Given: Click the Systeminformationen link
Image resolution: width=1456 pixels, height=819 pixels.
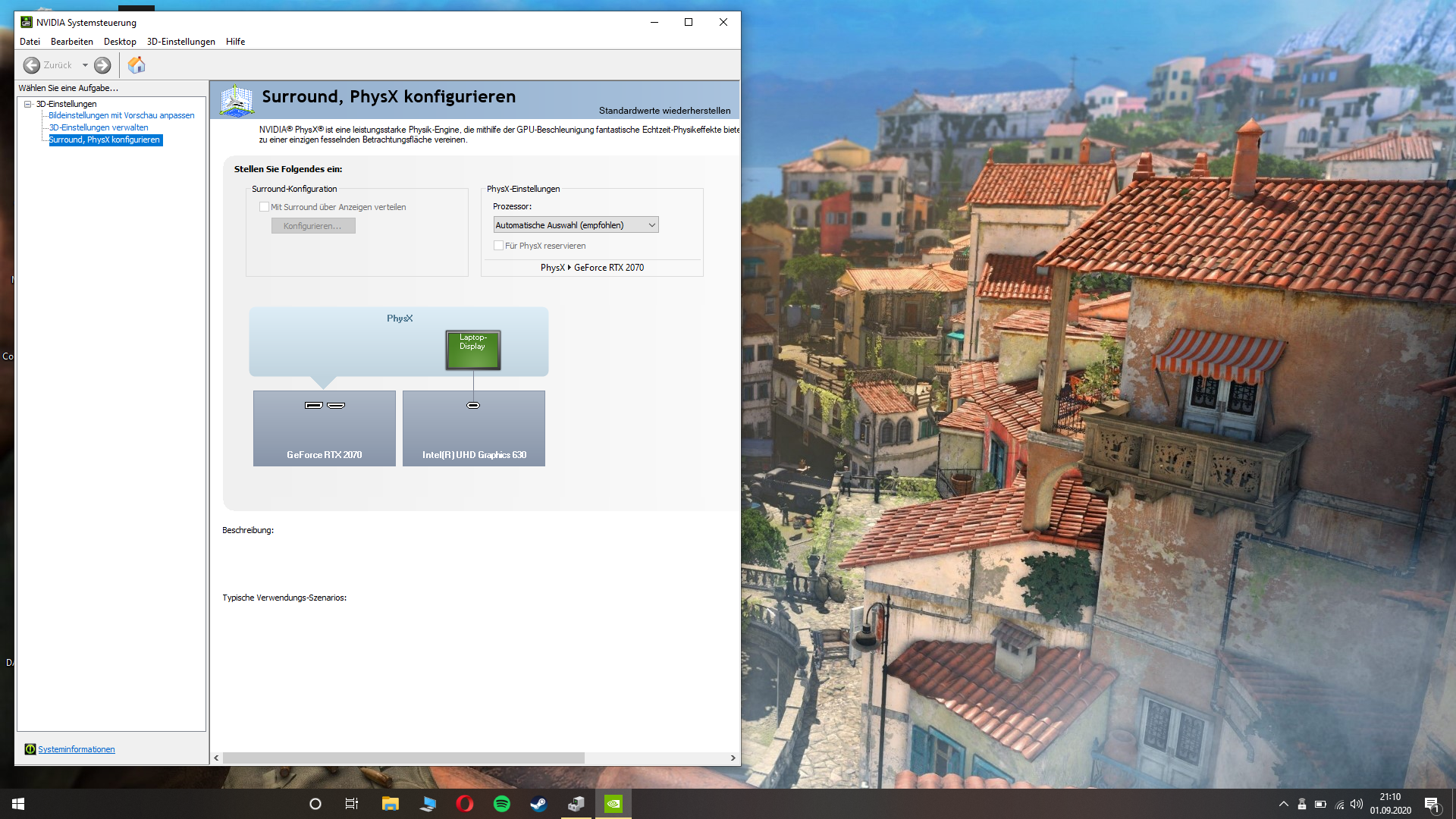Looking at the screenshot, I should point(77,749).
